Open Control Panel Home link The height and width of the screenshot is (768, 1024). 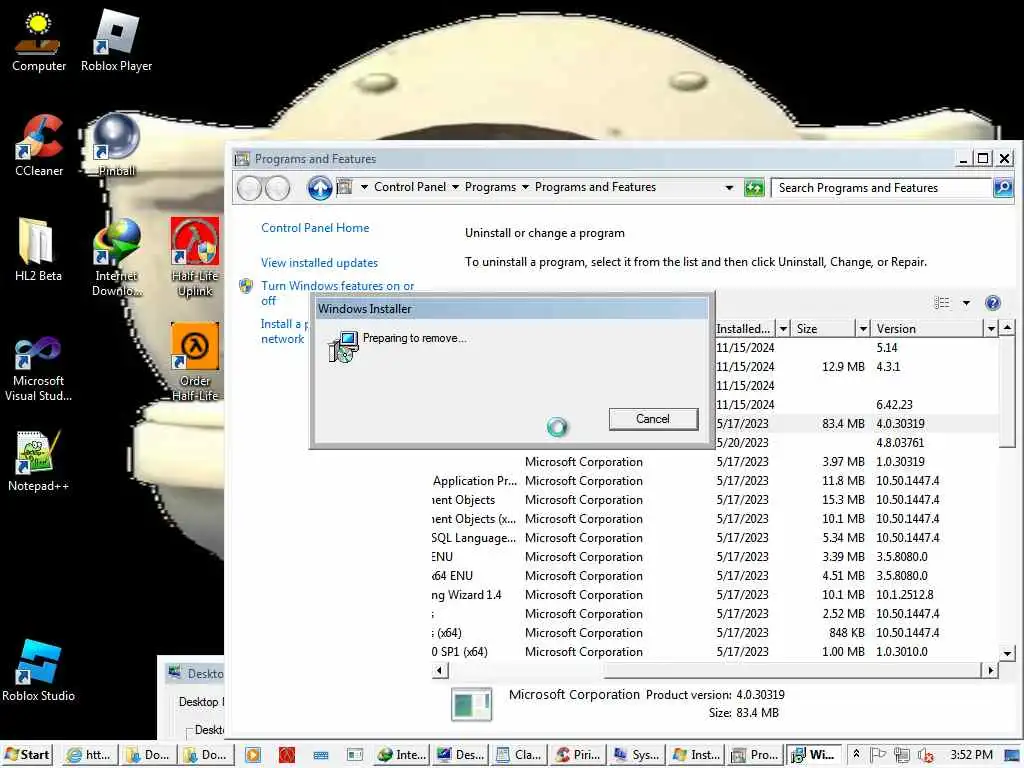click(x=315, y=228)
